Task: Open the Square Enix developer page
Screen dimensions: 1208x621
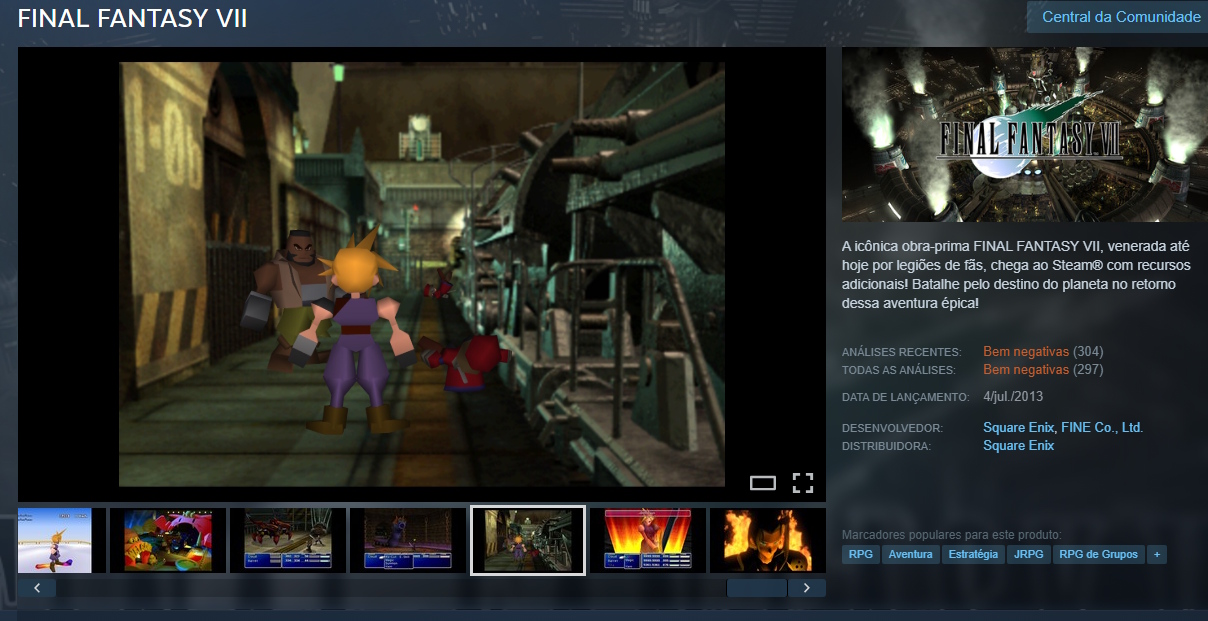Action: (x=1018, y=427)
